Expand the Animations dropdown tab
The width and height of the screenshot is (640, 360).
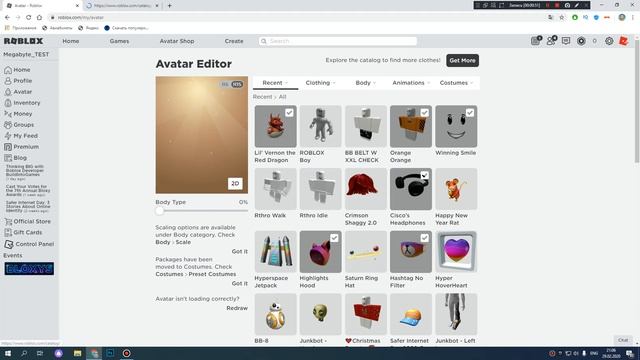[x=411, y=83]
